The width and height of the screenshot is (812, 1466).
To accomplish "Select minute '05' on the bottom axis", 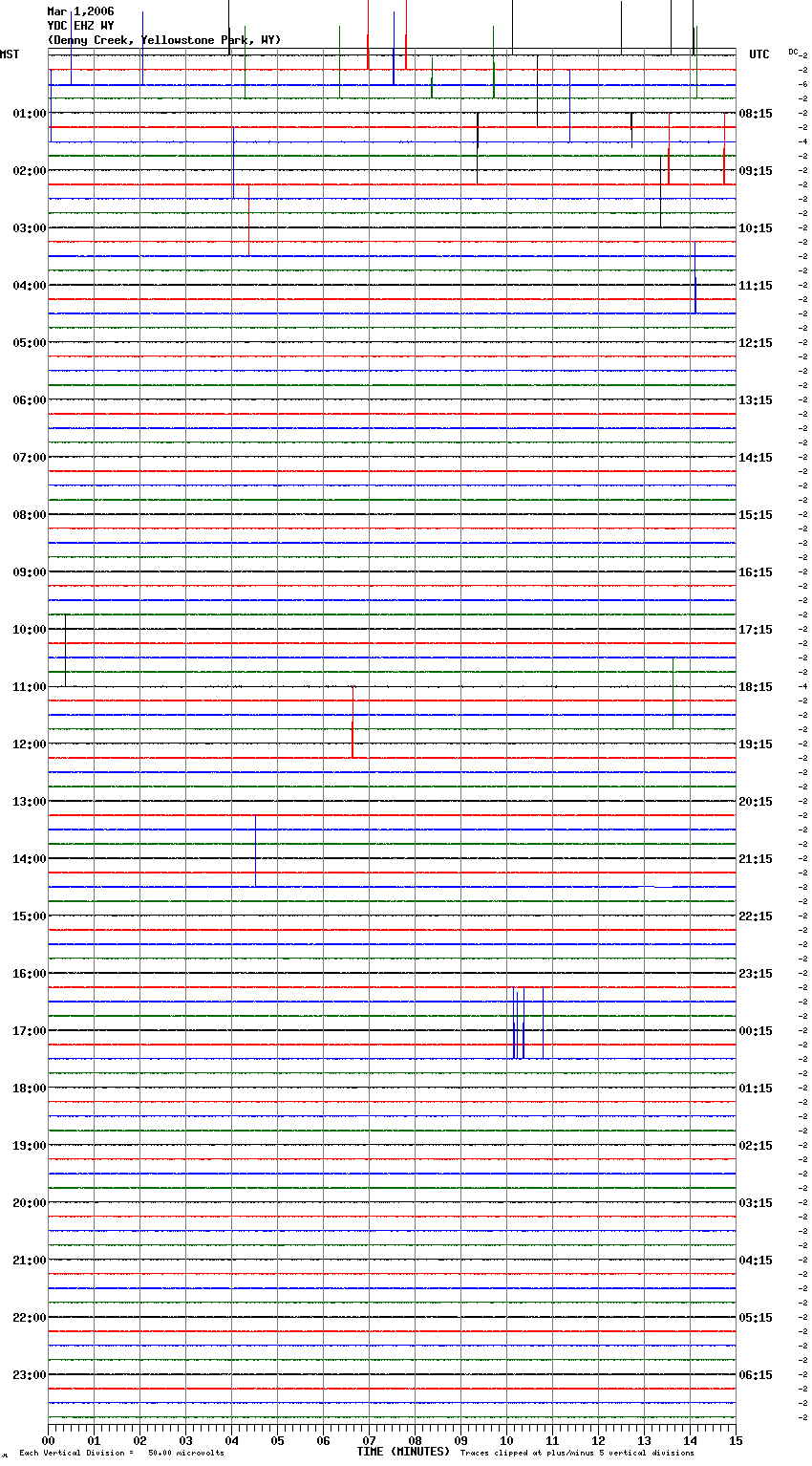I will (x=277, y=1440).
